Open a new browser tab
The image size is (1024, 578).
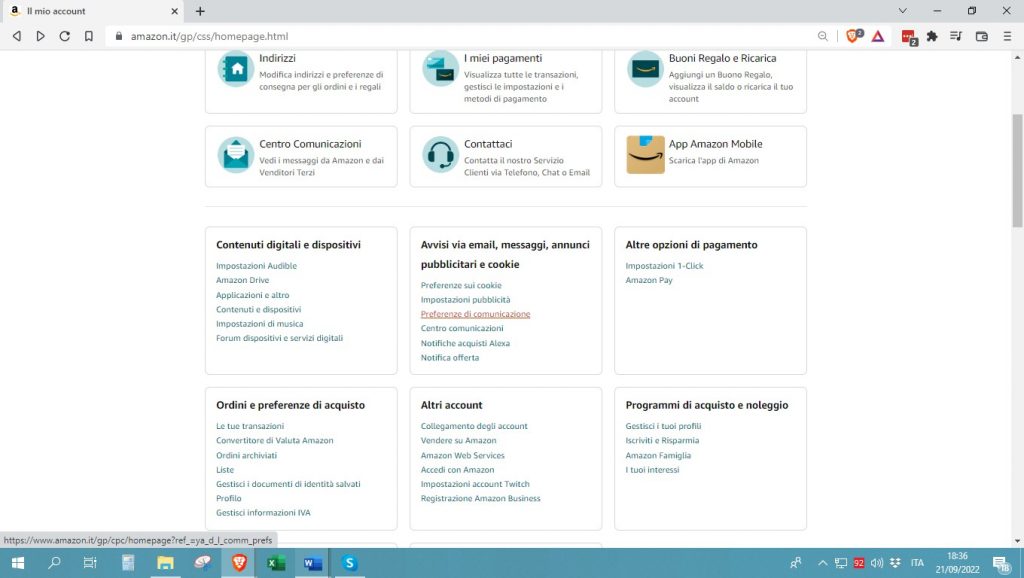pos(202,11)
